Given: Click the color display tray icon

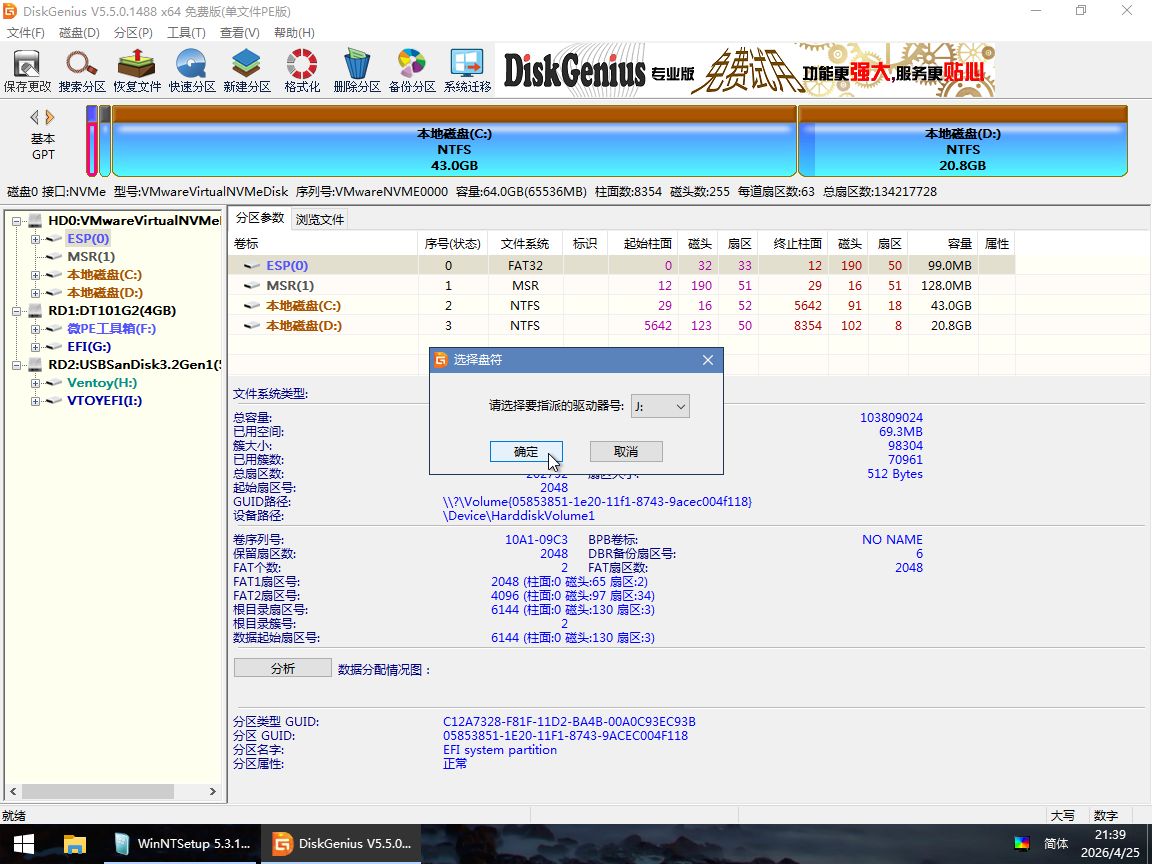Looking at the screenshot, I should 1022,843.
